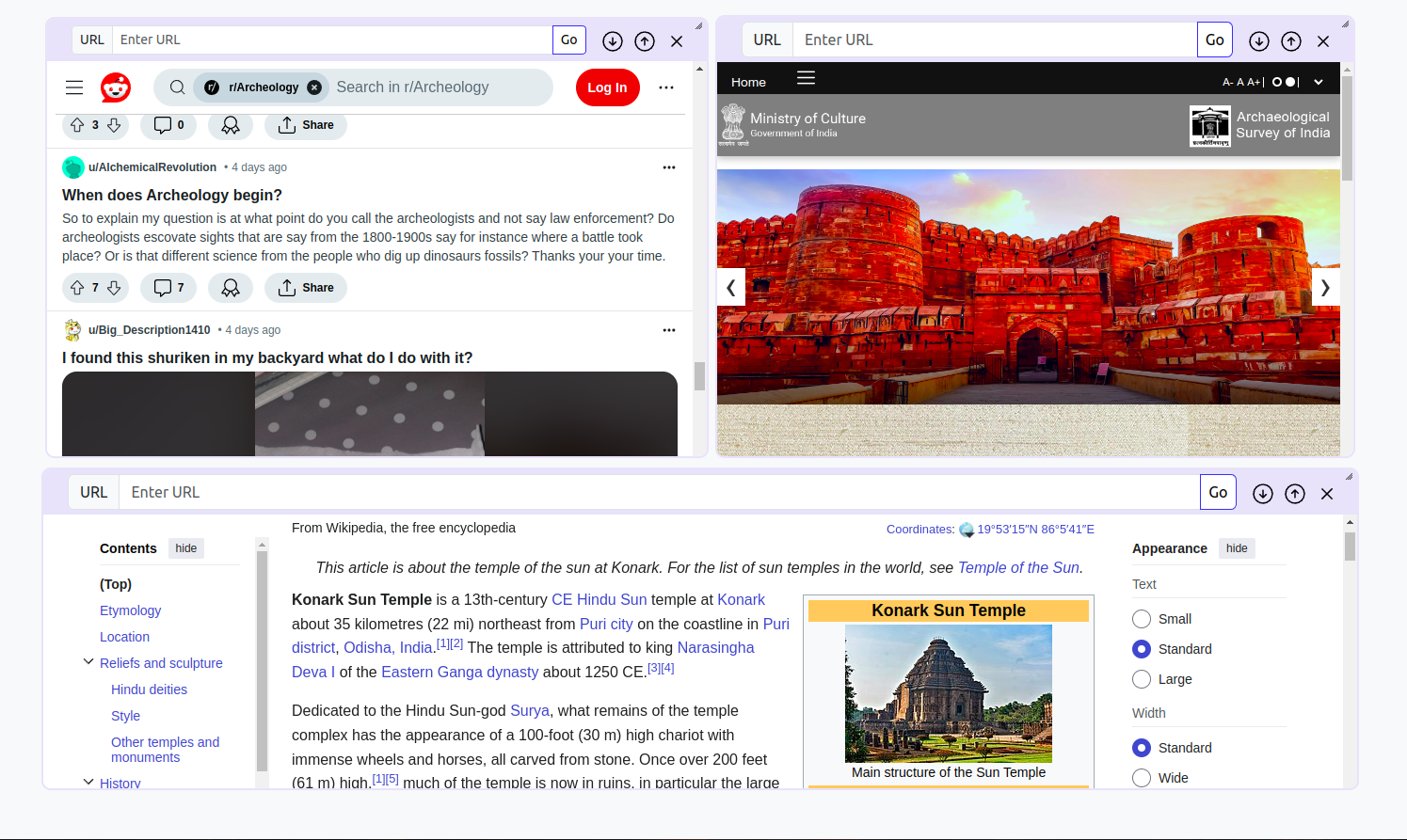The image size is (1407, 840).
Task: Open the Reddit home via snoo logo
Action: tap(116, 87)
